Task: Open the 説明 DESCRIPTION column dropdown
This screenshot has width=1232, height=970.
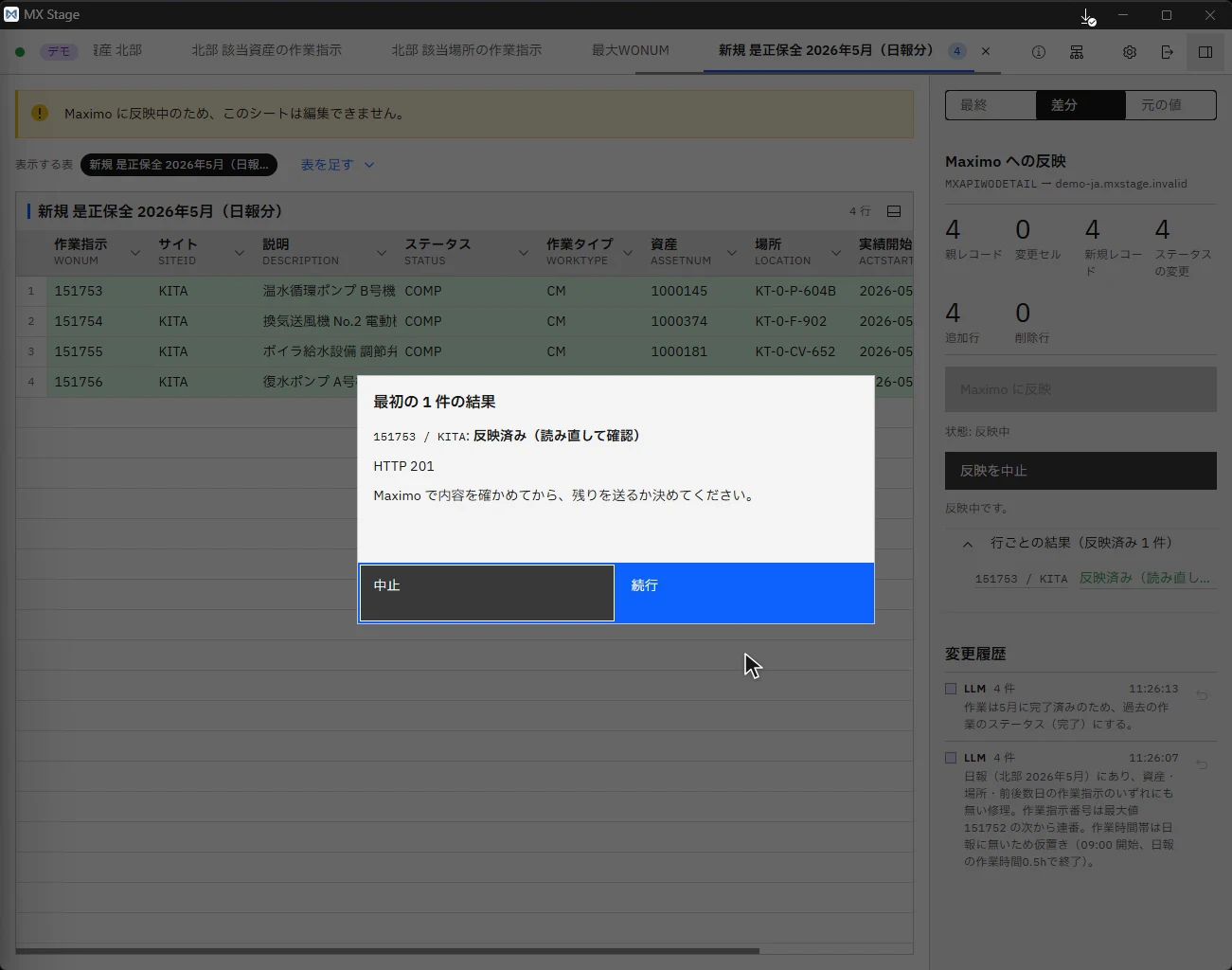Action: tap(382, 253)
